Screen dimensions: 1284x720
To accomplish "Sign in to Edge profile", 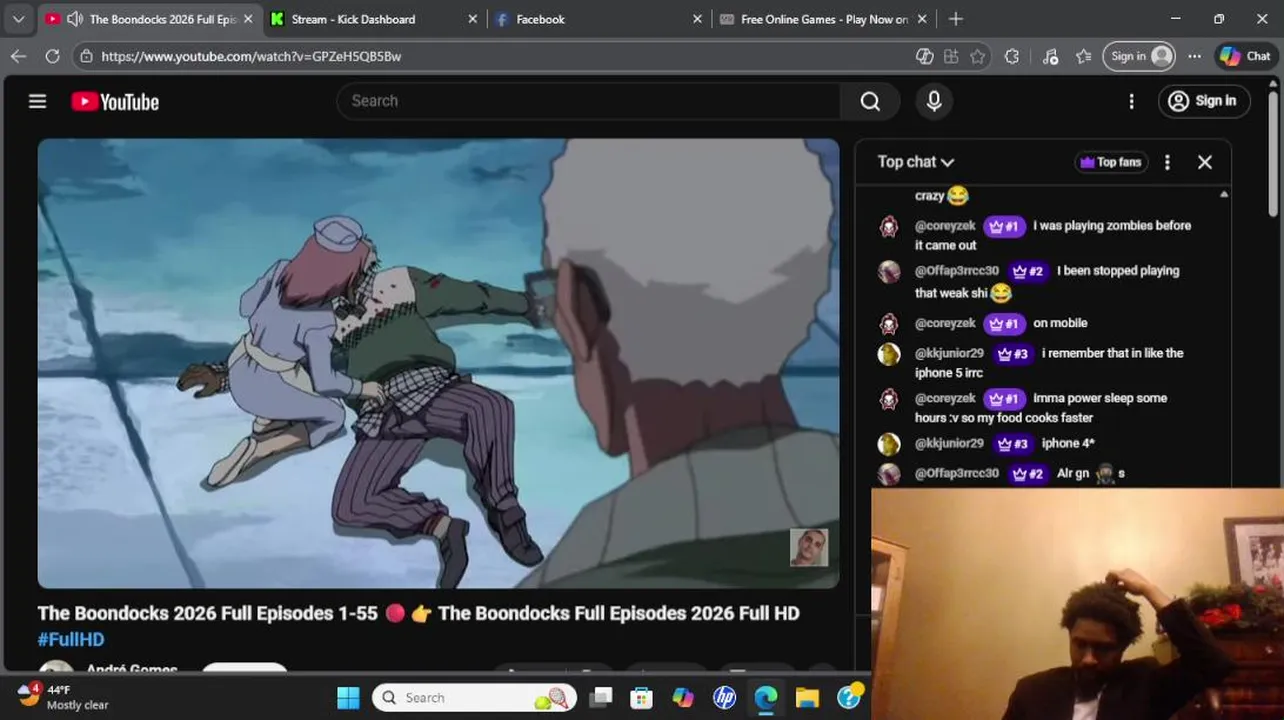I will 1139,56.
